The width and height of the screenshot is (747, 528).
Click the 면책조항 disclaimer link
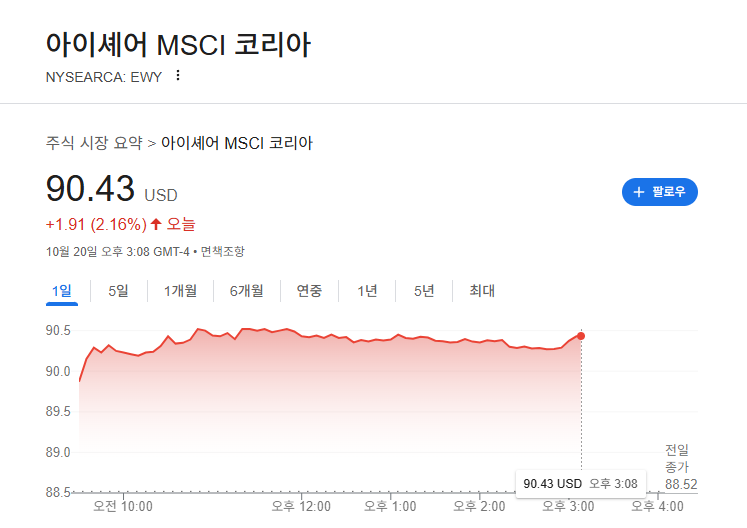pyautogui.click(x=222, y=252)
